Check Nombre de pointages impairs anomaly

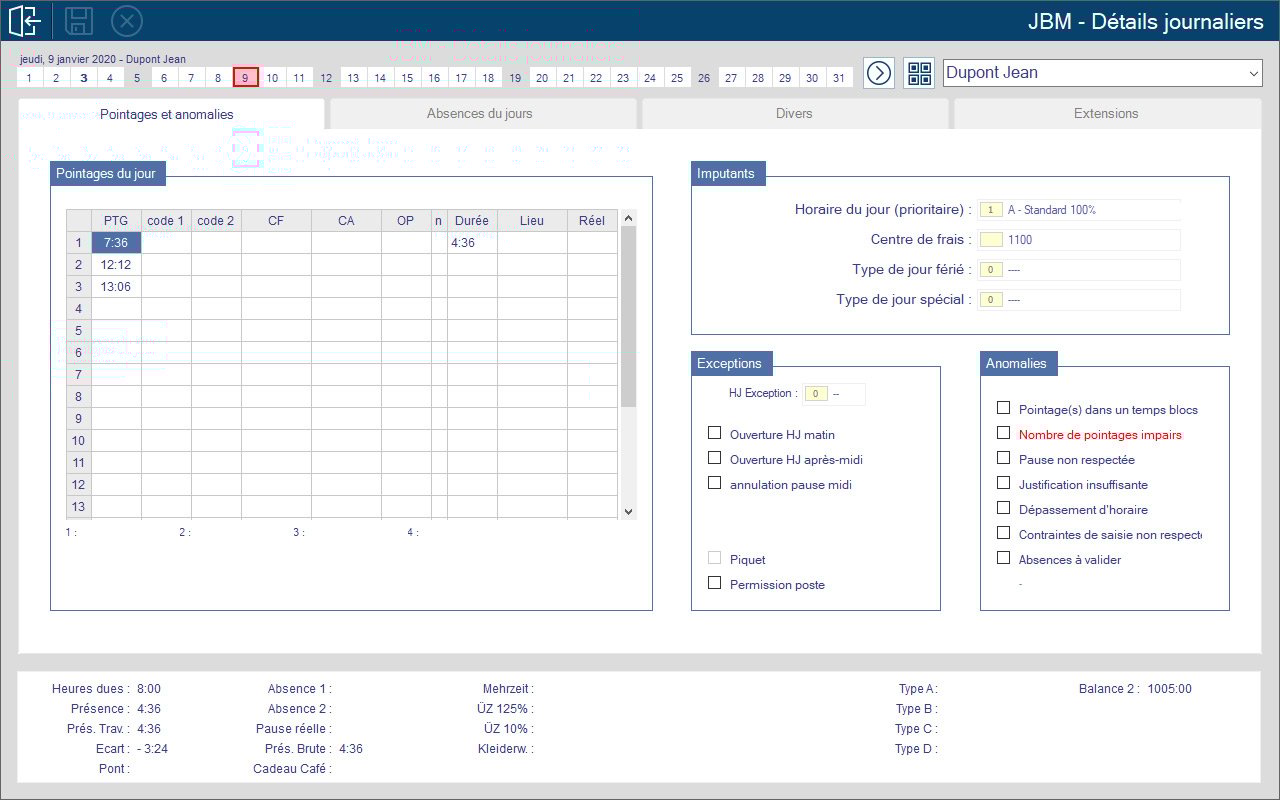point(1003,433)
